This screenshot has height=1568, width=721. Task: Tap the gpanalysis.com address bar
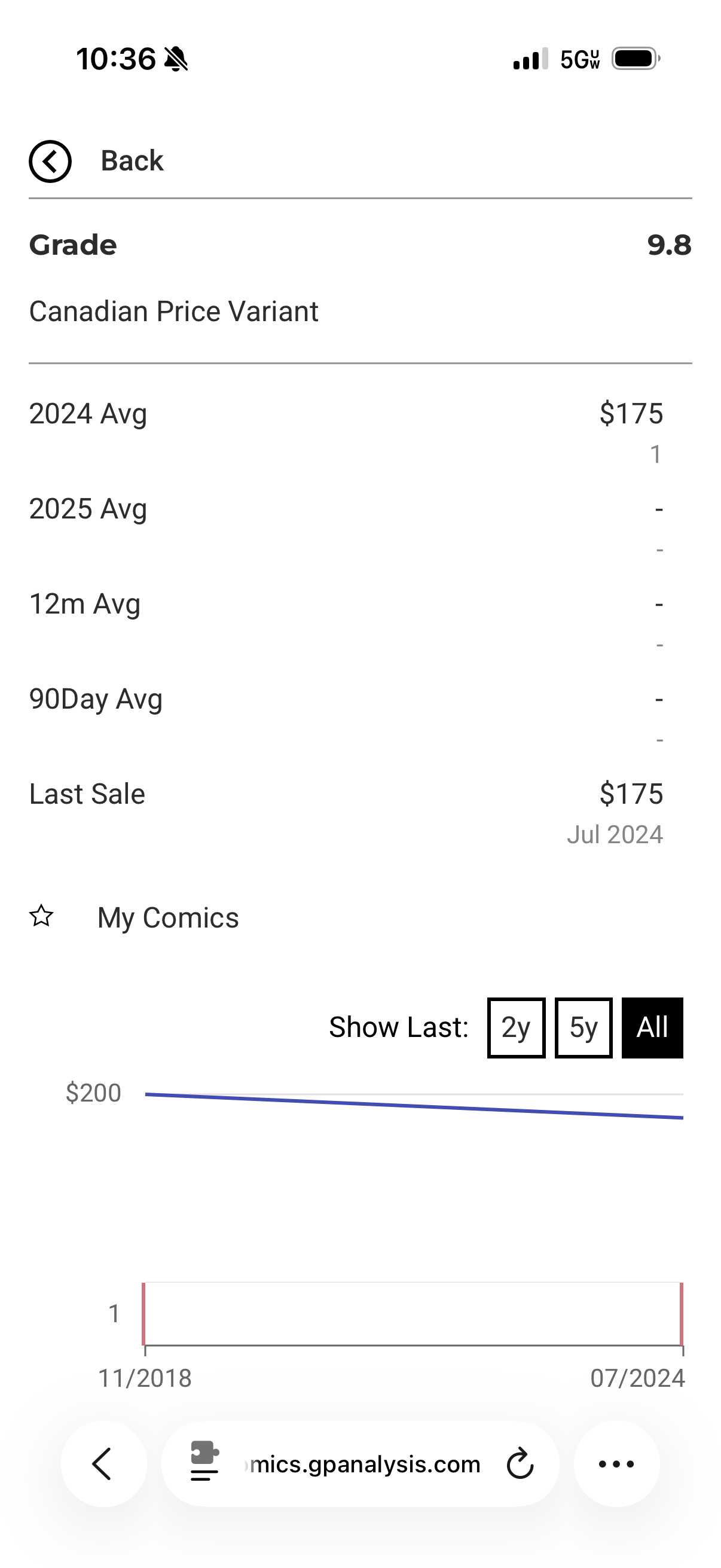(365, 1464)
